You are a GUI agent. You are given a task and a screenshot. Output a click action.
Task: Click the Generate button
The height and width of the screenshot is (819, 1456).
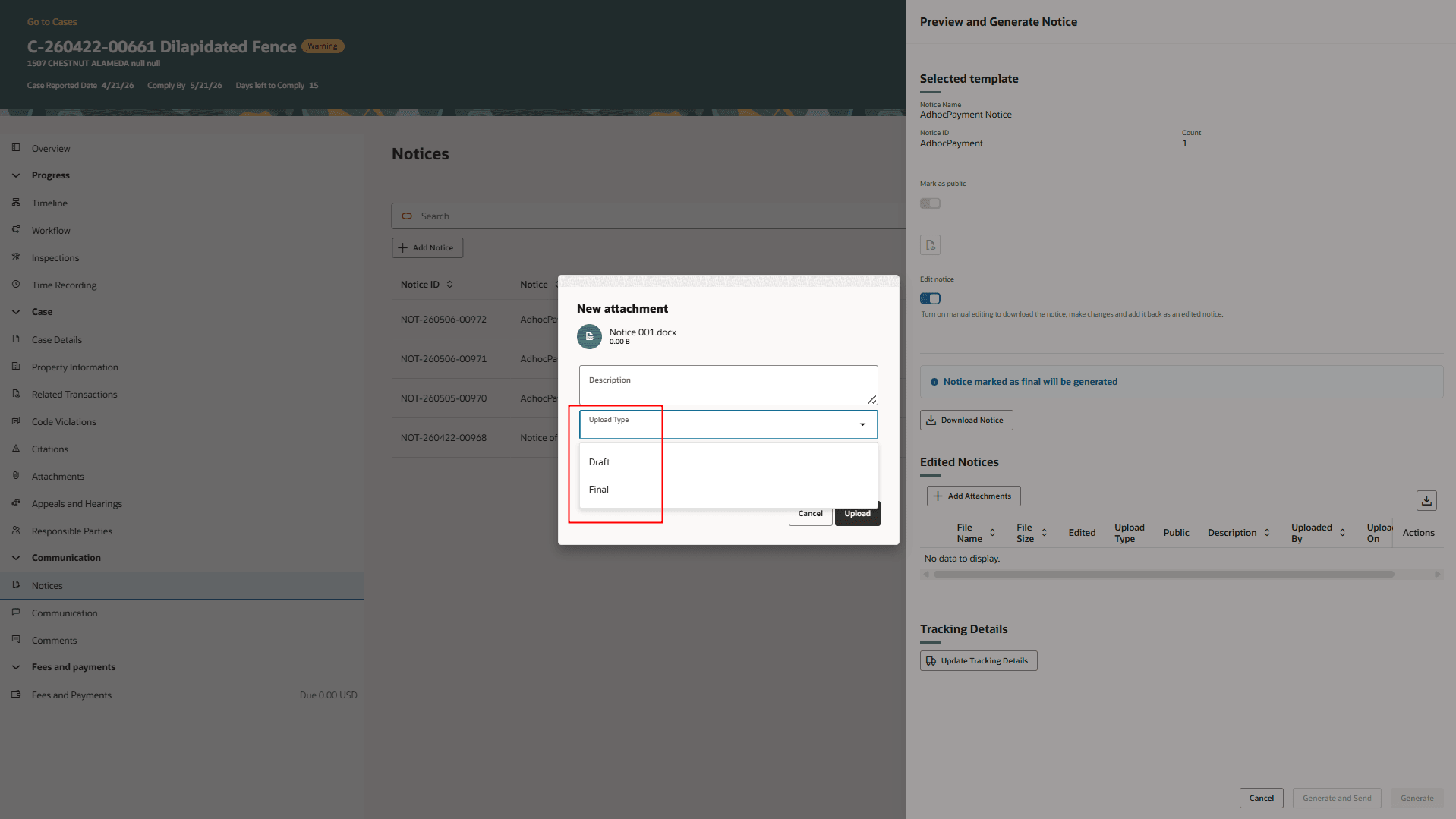[1417, 798]
